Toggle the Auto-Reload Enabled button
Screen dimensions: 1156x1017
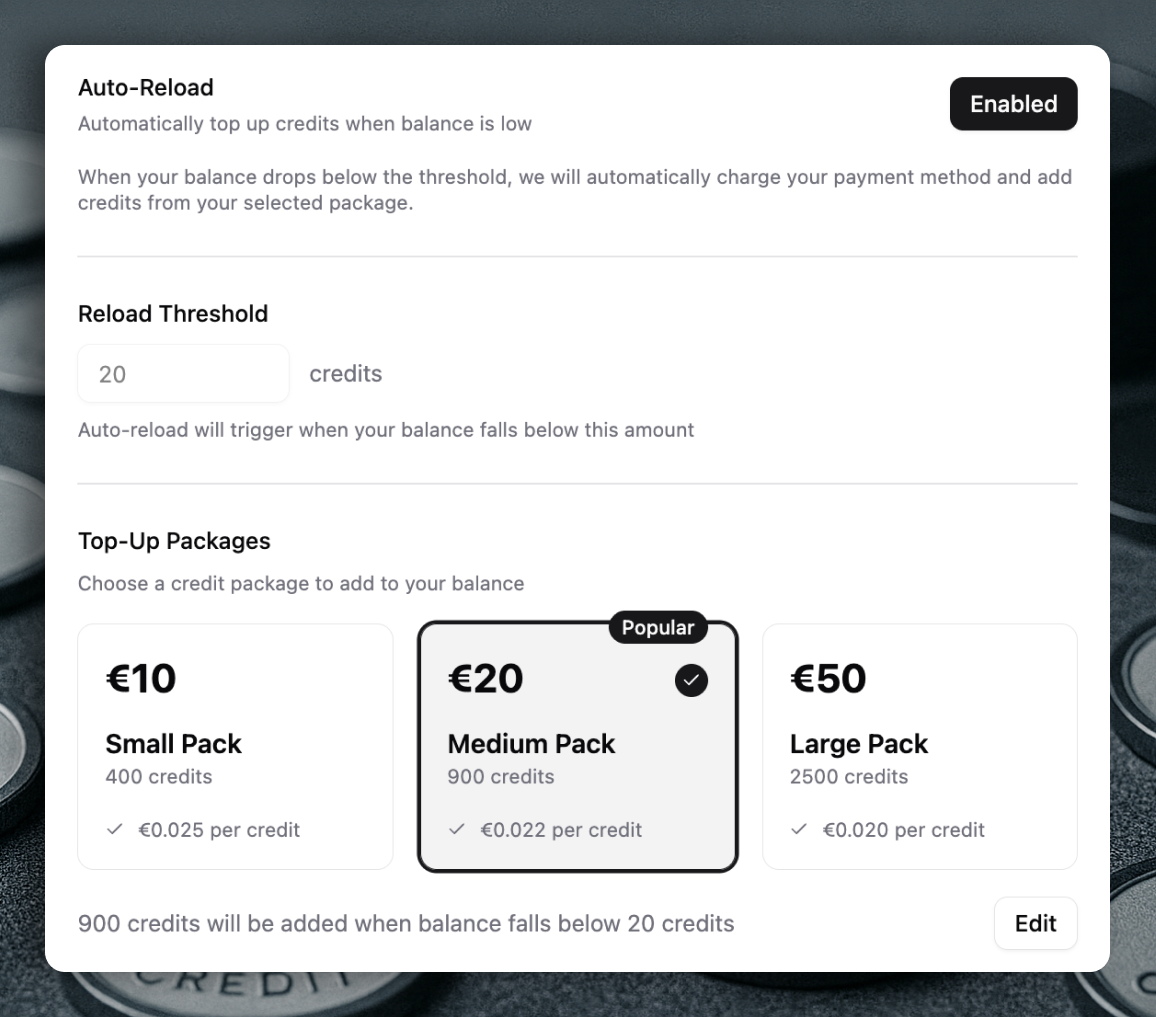click(x=1013, y=104)
